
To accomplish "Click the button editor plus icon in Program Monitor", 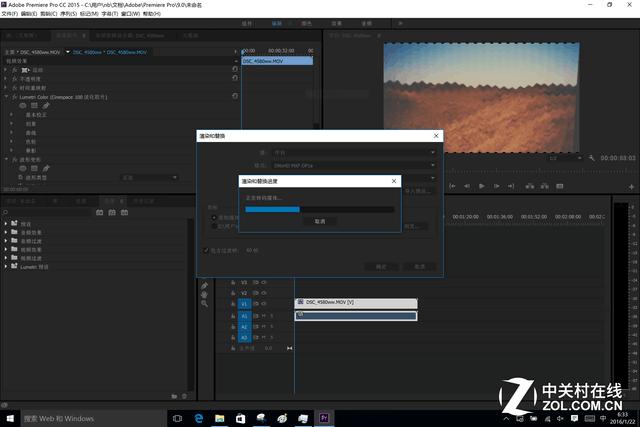I will point(631,187).
